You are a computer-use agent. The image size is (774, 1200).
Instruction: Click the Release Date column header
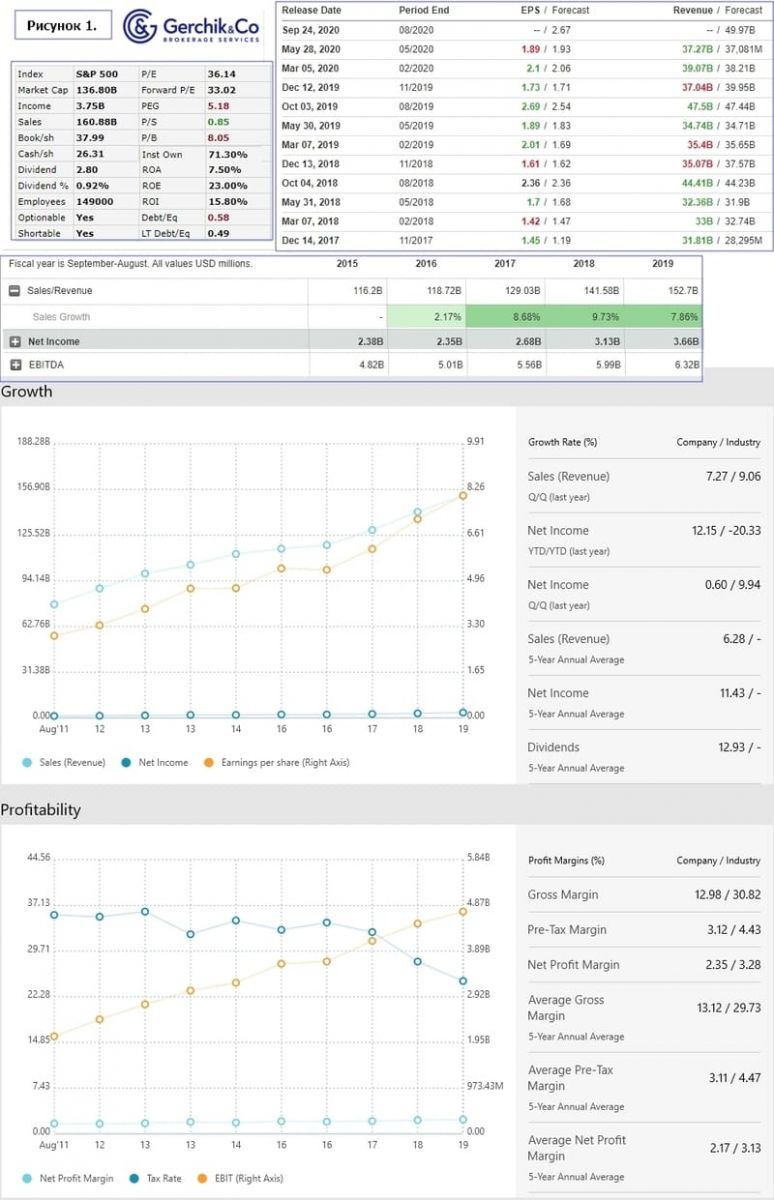(312, 10)
